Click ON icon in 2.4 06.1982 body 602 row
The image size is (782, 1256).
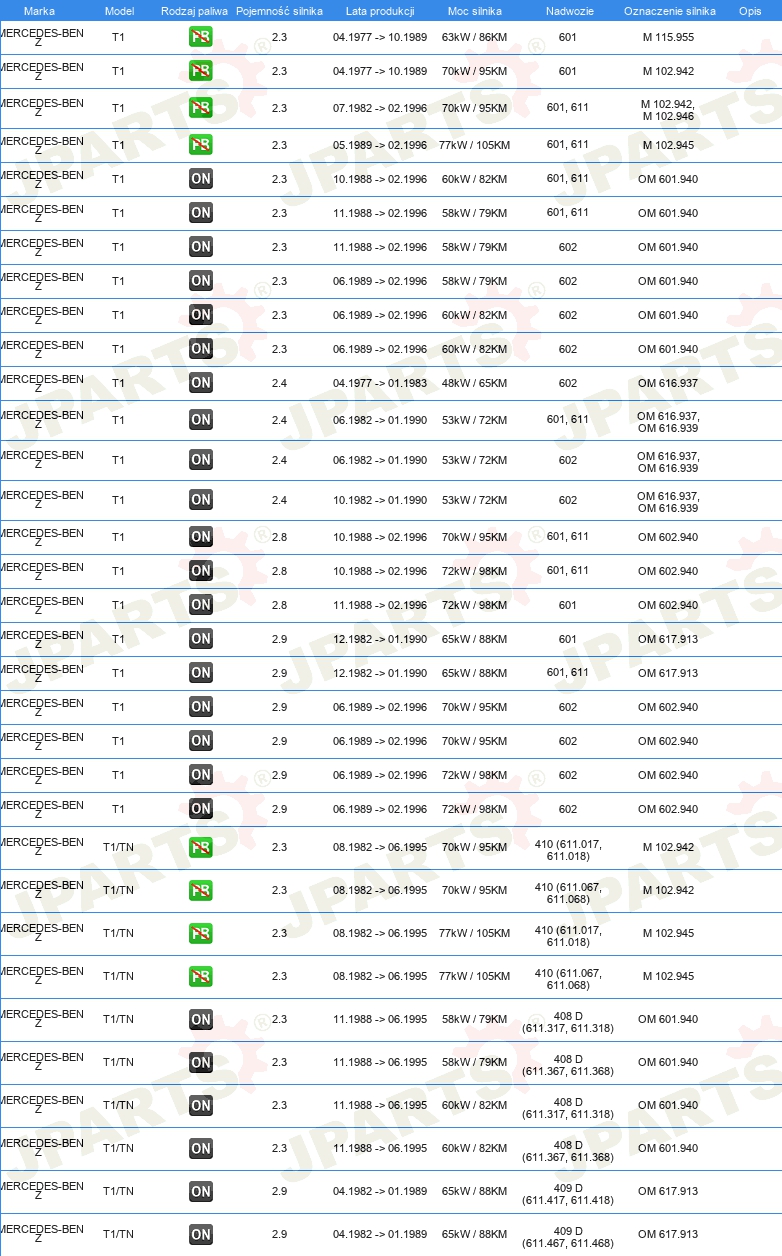click(x=200, y=460)
